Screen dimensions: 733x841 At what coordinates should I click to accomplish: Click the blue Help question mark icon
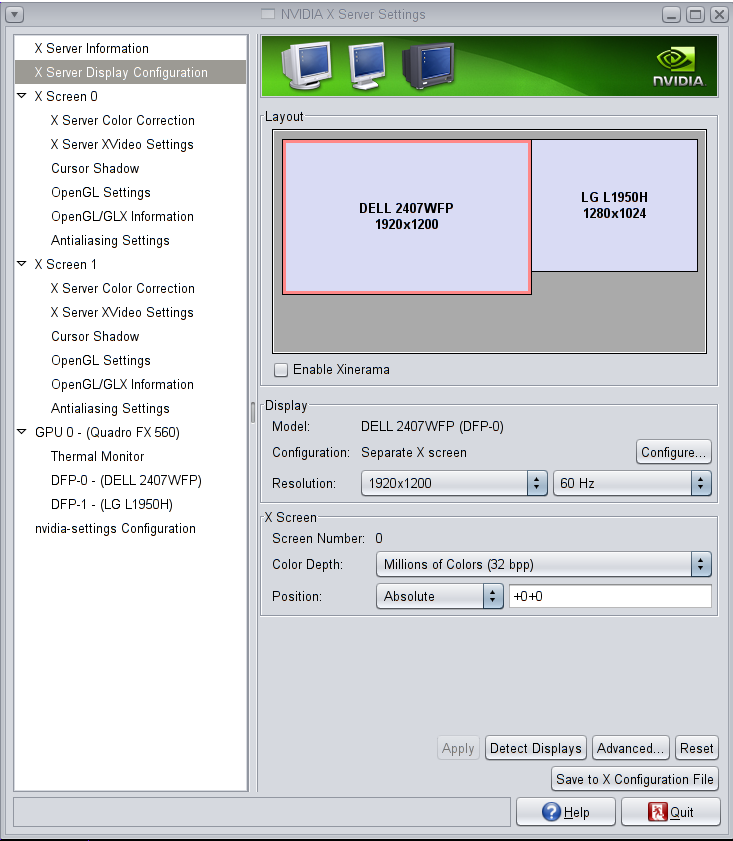coord(551,812)
